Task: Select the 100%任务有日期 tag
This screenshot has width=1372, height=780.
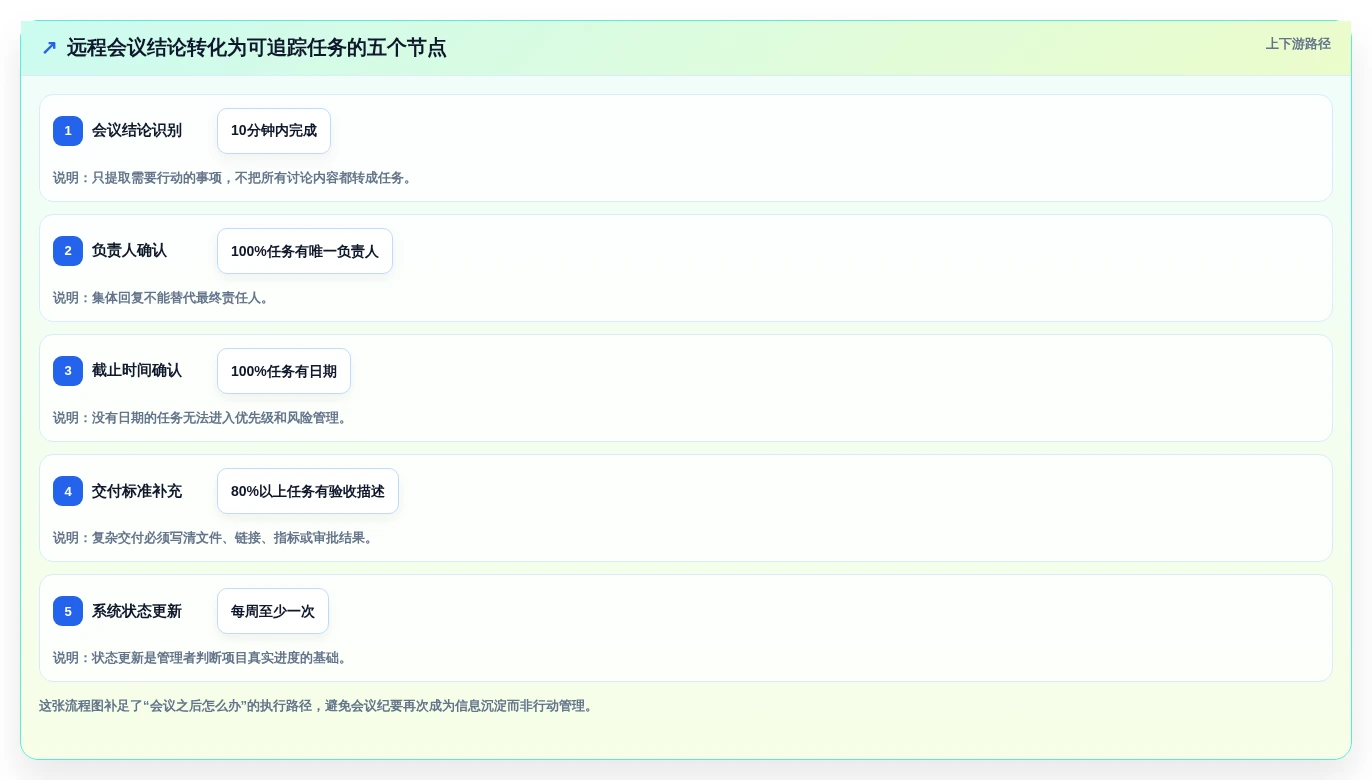Action: pyautogui.click(x=284, y=371)
